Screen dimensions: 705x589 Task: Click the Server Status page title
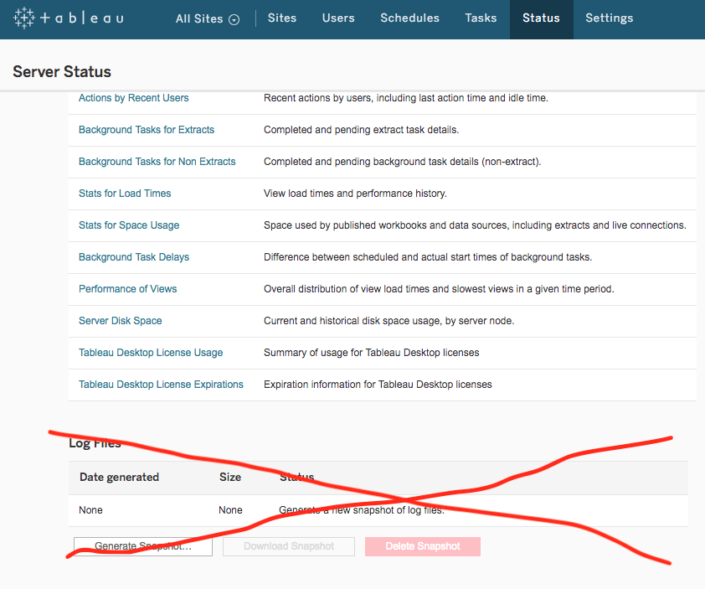tap(62, 71)
